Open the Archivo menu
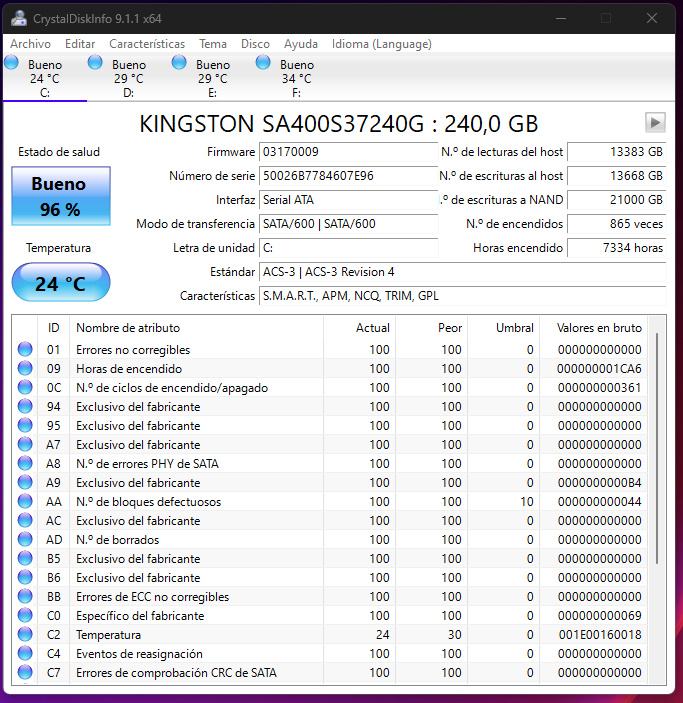683x703 pixels. click(x=30, y=44)
